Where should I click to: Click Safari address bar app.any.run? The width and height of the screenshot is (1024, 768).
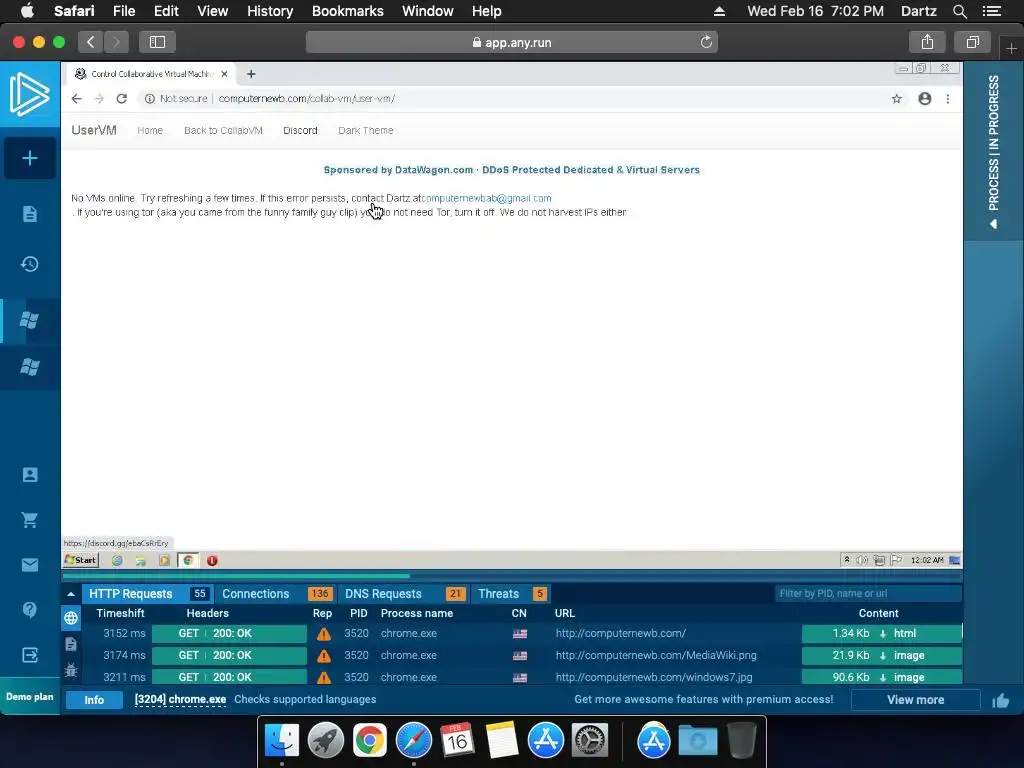pos(512,42)
